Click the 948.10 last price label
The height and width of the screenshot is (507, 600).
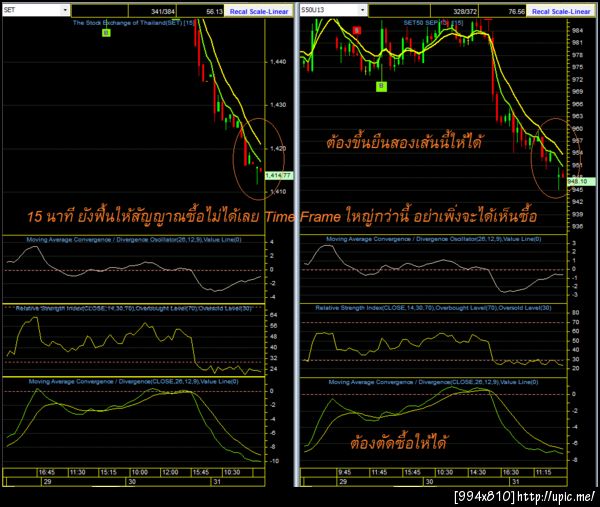tap(581, 181)
